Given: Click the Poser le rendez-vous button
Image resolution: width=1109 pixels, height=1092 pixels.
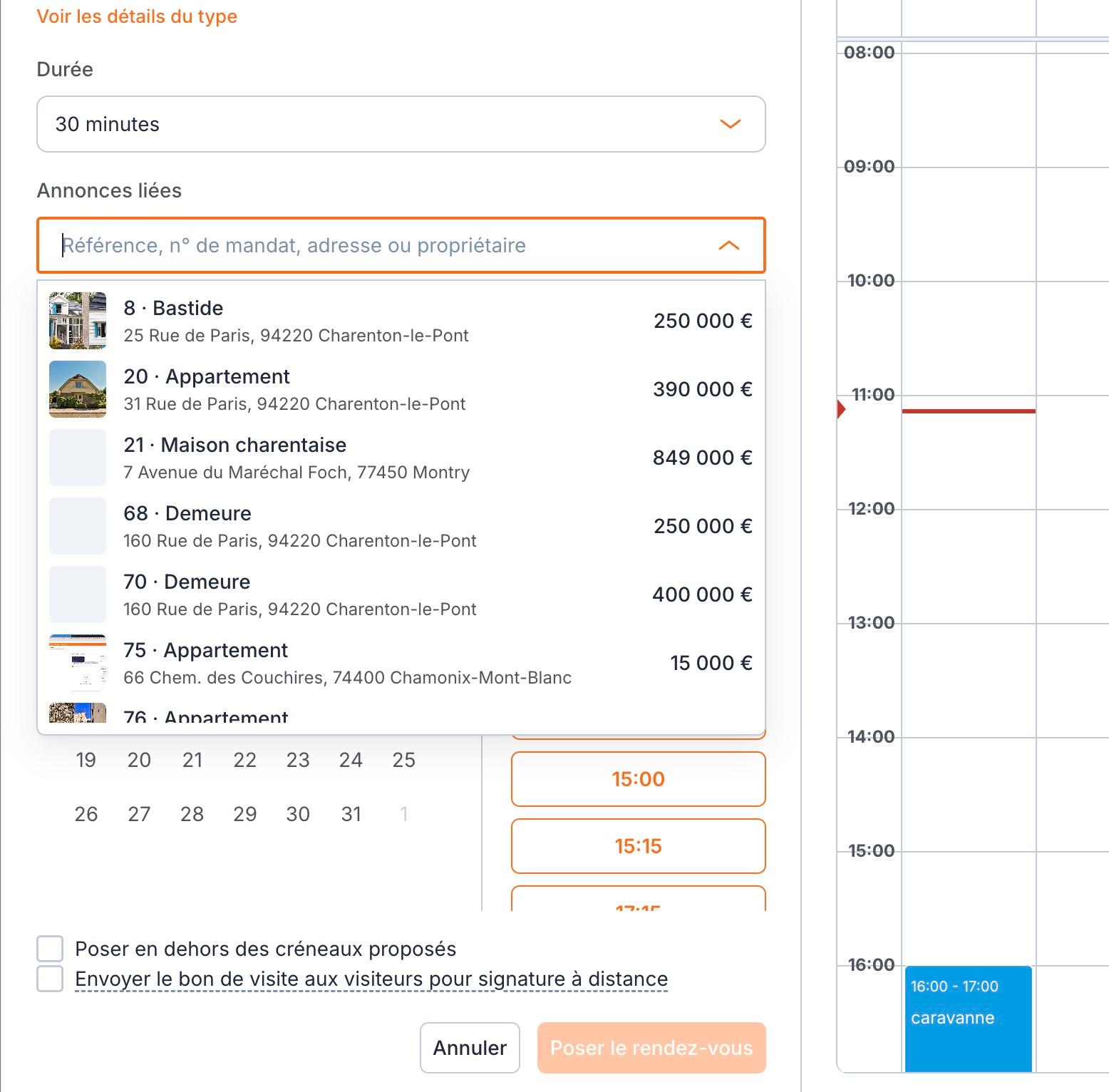Looking at the screenshot, I should click(x=651, y=1048).
